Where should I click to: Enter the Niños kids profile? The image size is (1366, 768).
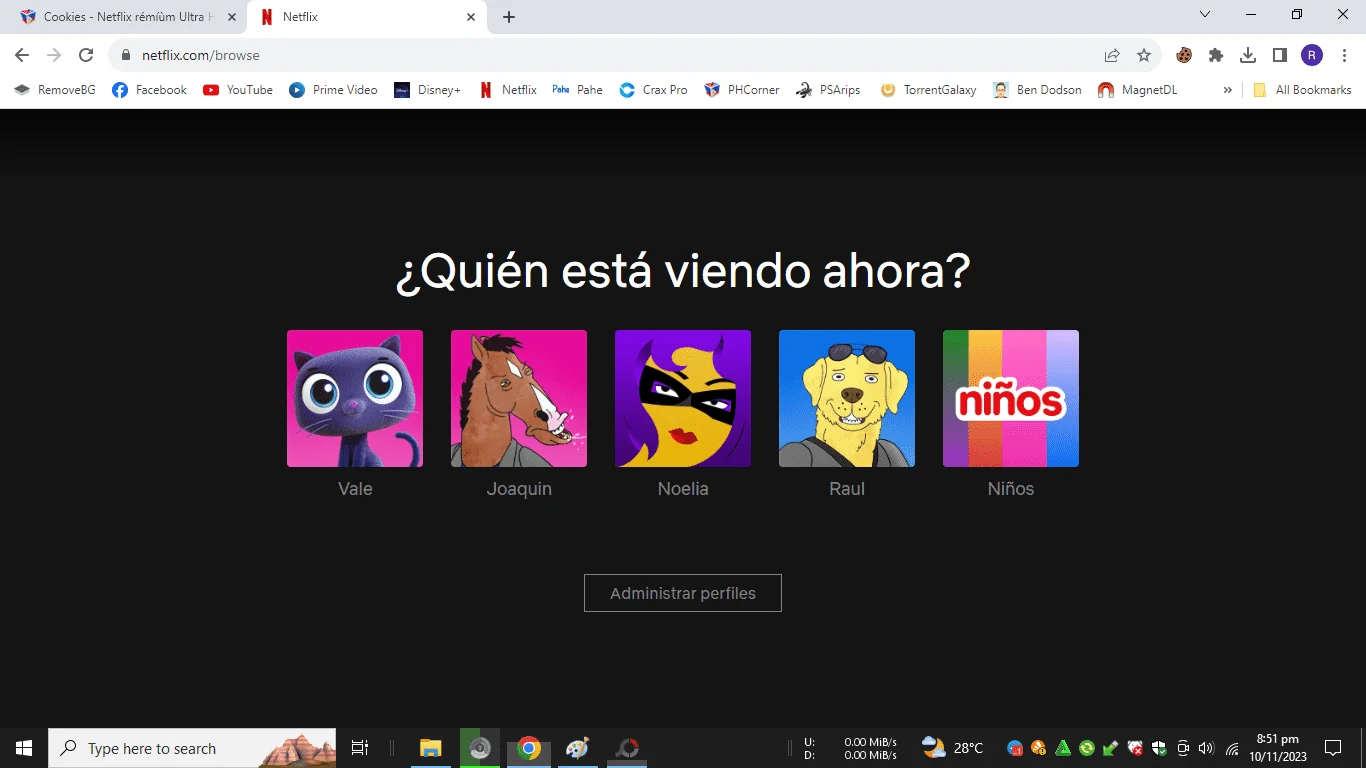coord(1011,398)
